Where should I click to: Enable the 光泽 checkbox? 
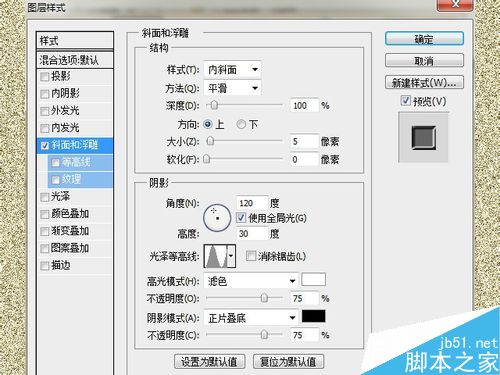coord(44,197)
